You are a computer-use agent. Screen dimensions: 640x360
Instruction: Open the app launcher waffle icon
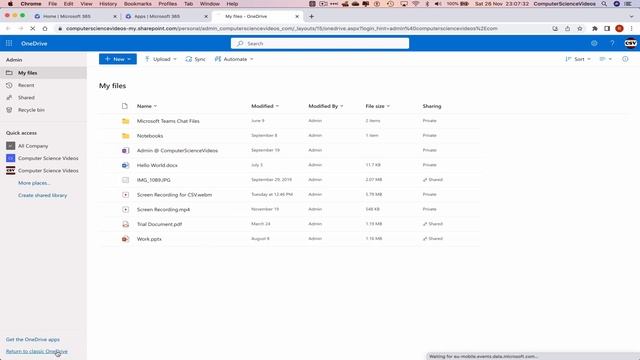(x=9, y=43)
